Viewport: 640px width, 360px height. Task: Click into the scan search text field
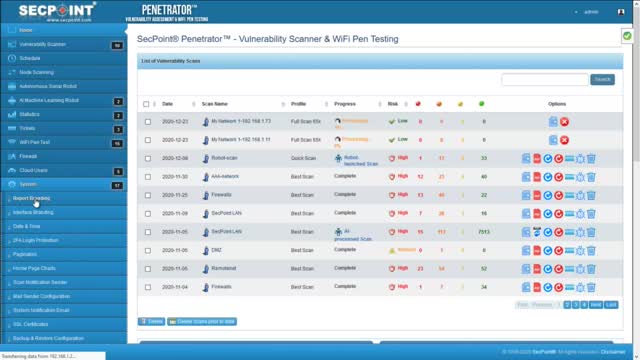pos(545,80)
